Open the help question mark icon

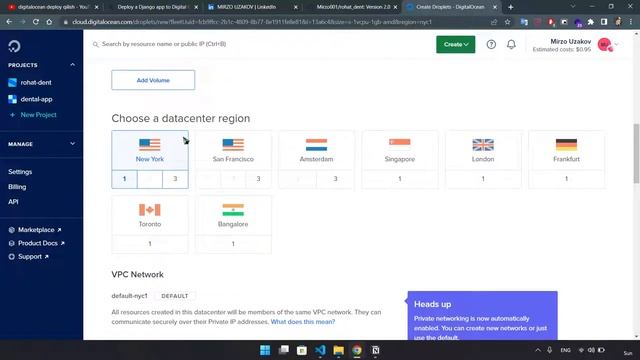coord(491,44)
